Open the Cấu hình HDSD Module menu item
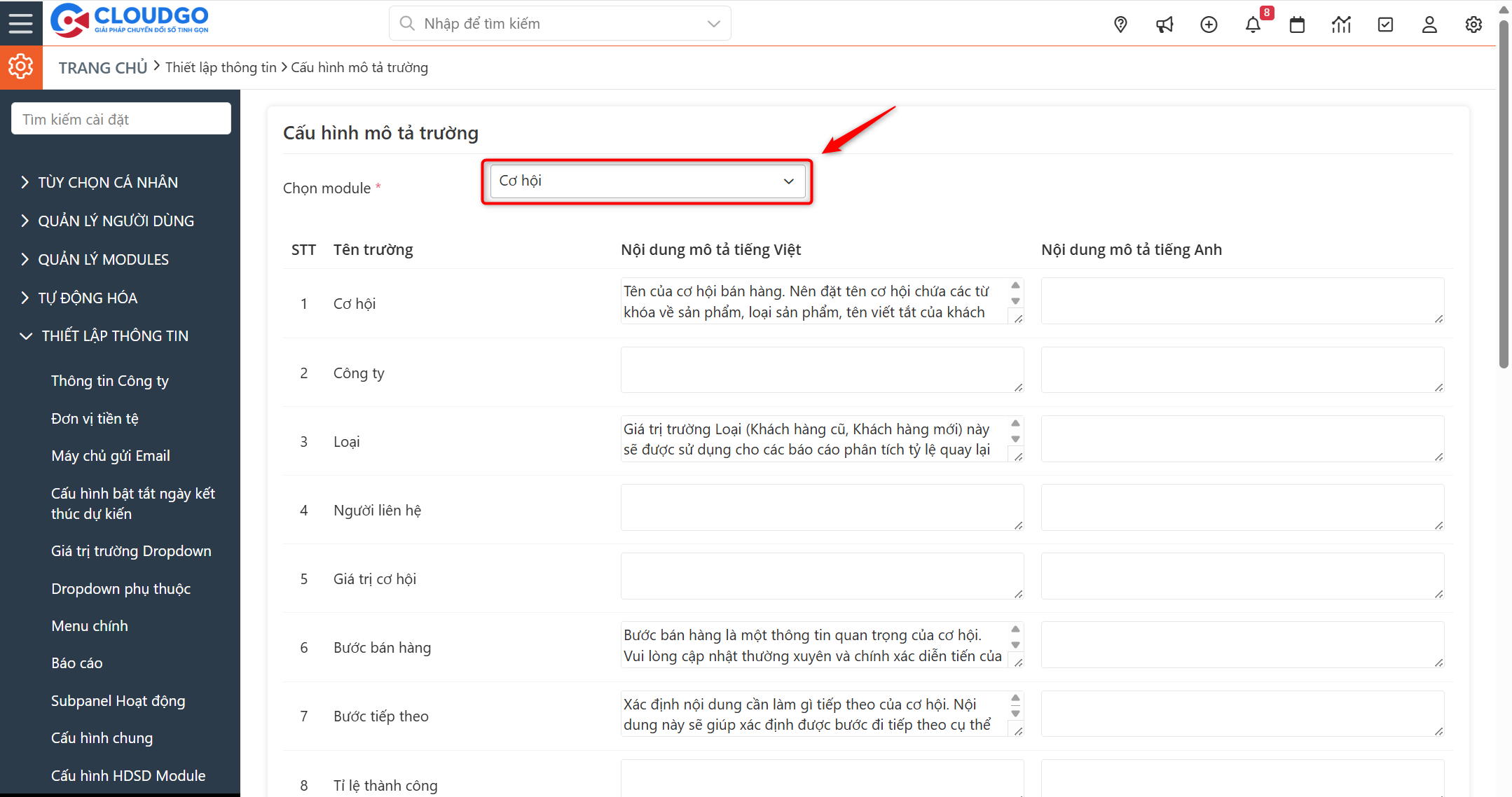 pos(128,775)
